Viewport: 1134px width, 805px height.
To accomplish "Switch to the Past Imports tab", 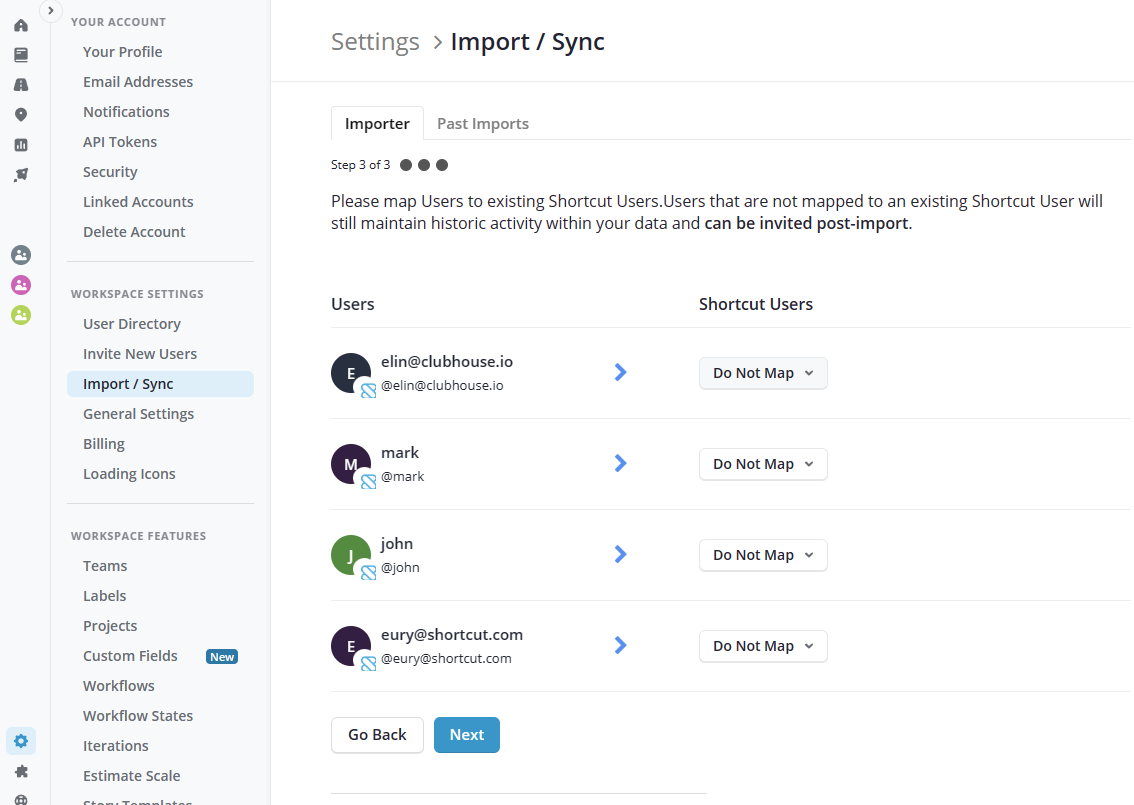I will pos(483,124).
